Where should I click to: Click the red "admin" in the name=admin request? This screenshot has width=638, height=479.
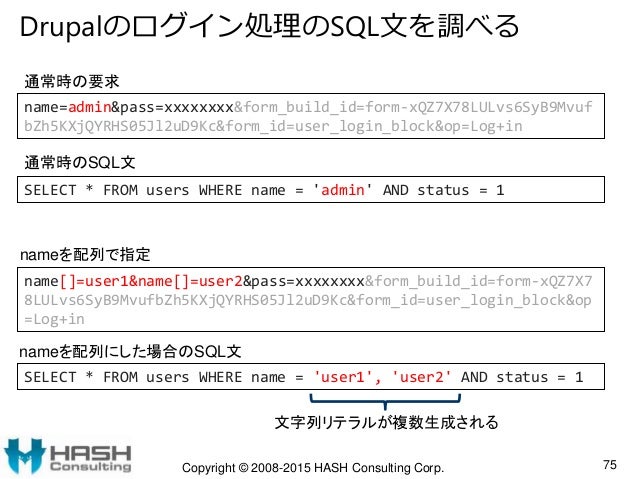90,107
